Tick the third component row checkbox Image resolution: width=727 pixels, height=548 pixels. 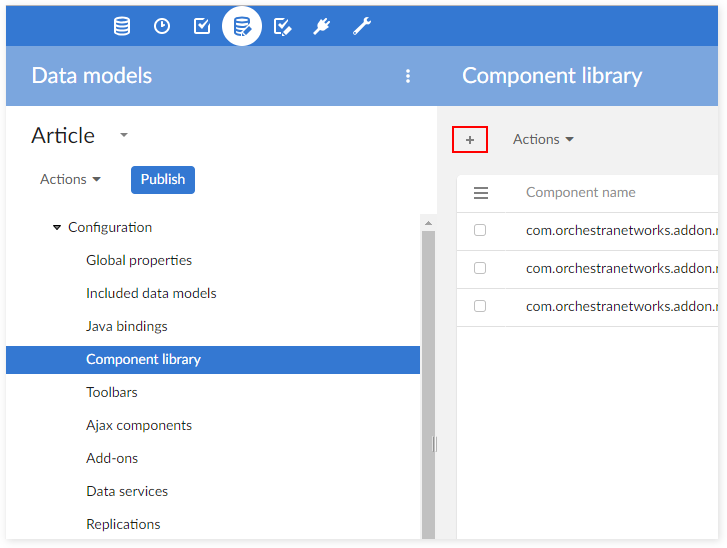[480, 306]
